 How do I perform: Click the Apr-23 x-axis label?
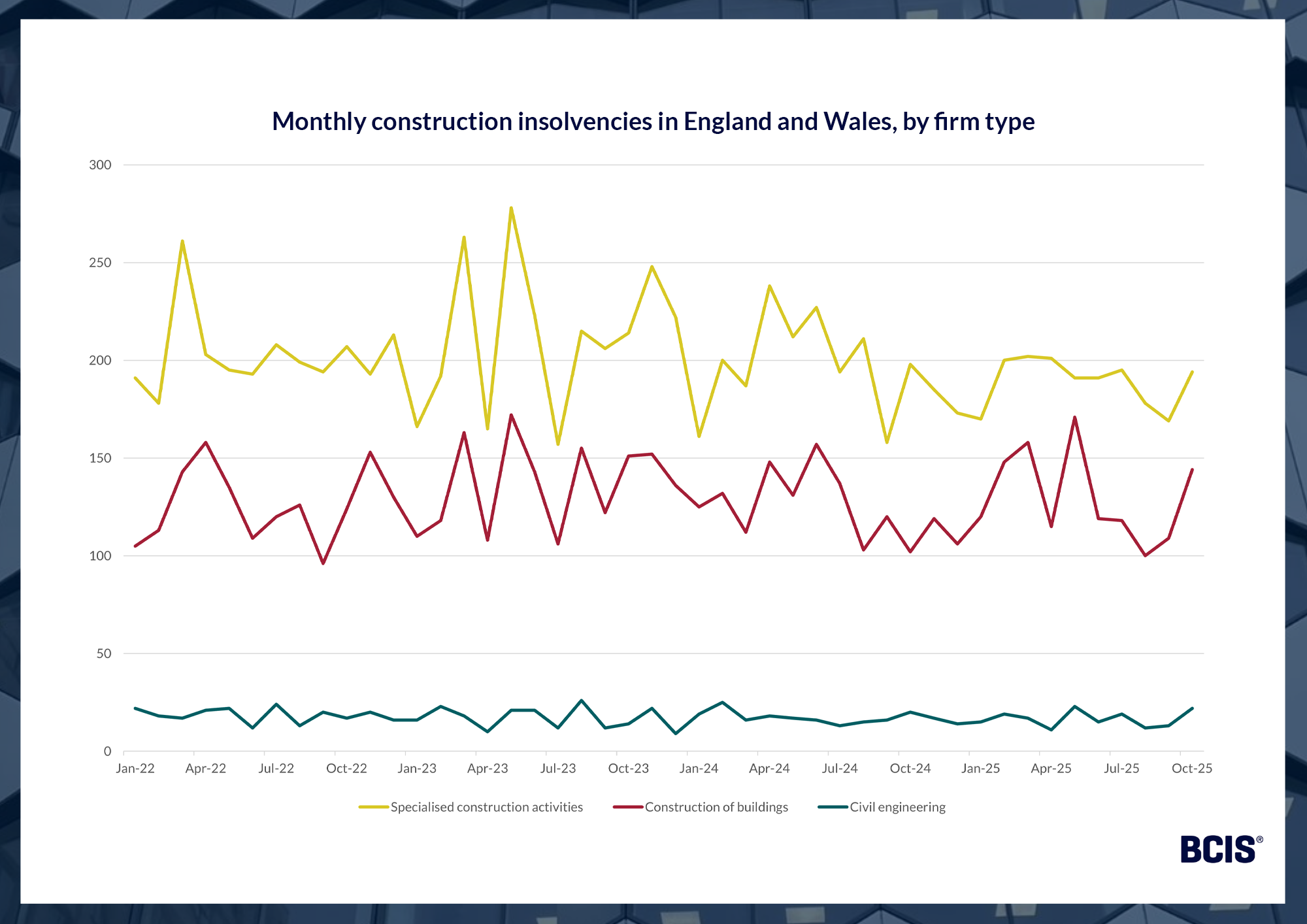(488, 768)
